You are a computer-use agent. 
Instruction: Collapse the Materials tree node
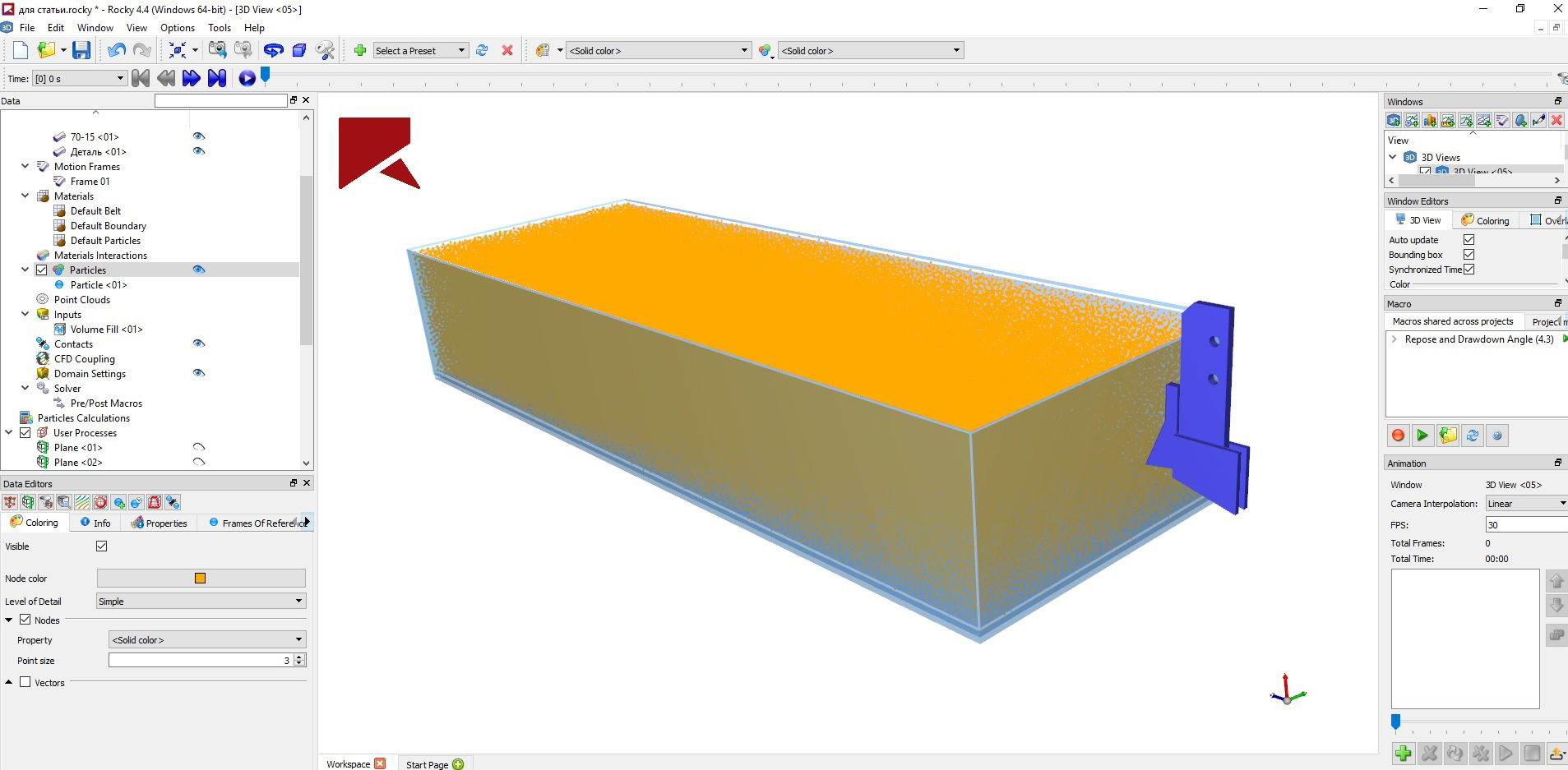25,196
